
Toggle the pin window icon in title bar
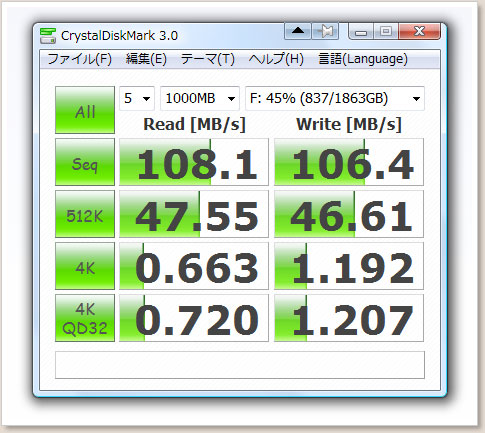[325, 31]
